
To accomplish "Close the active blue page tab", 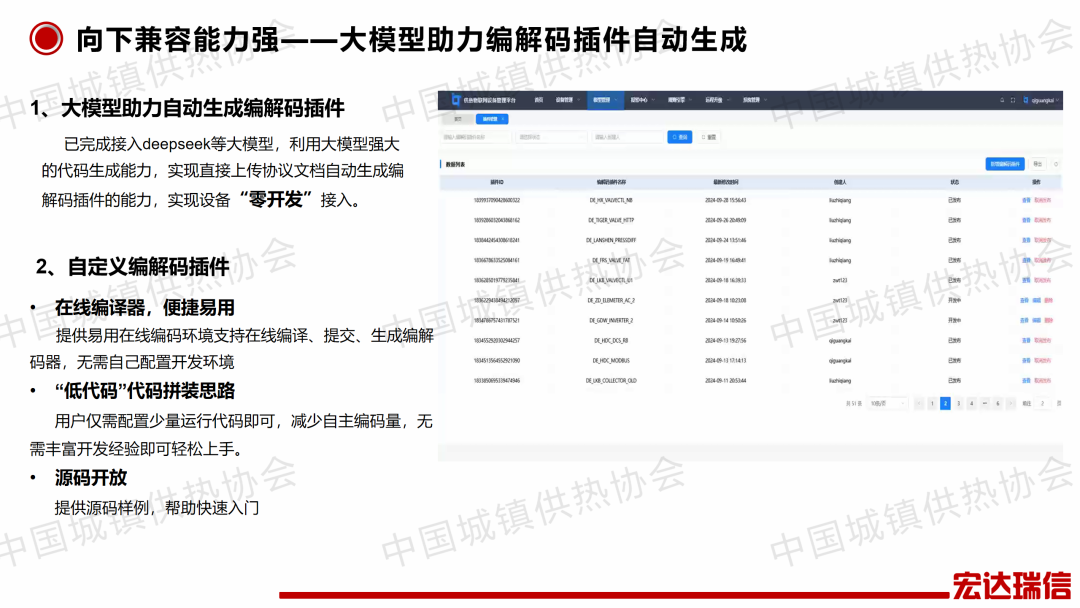I will pos(504,118).
